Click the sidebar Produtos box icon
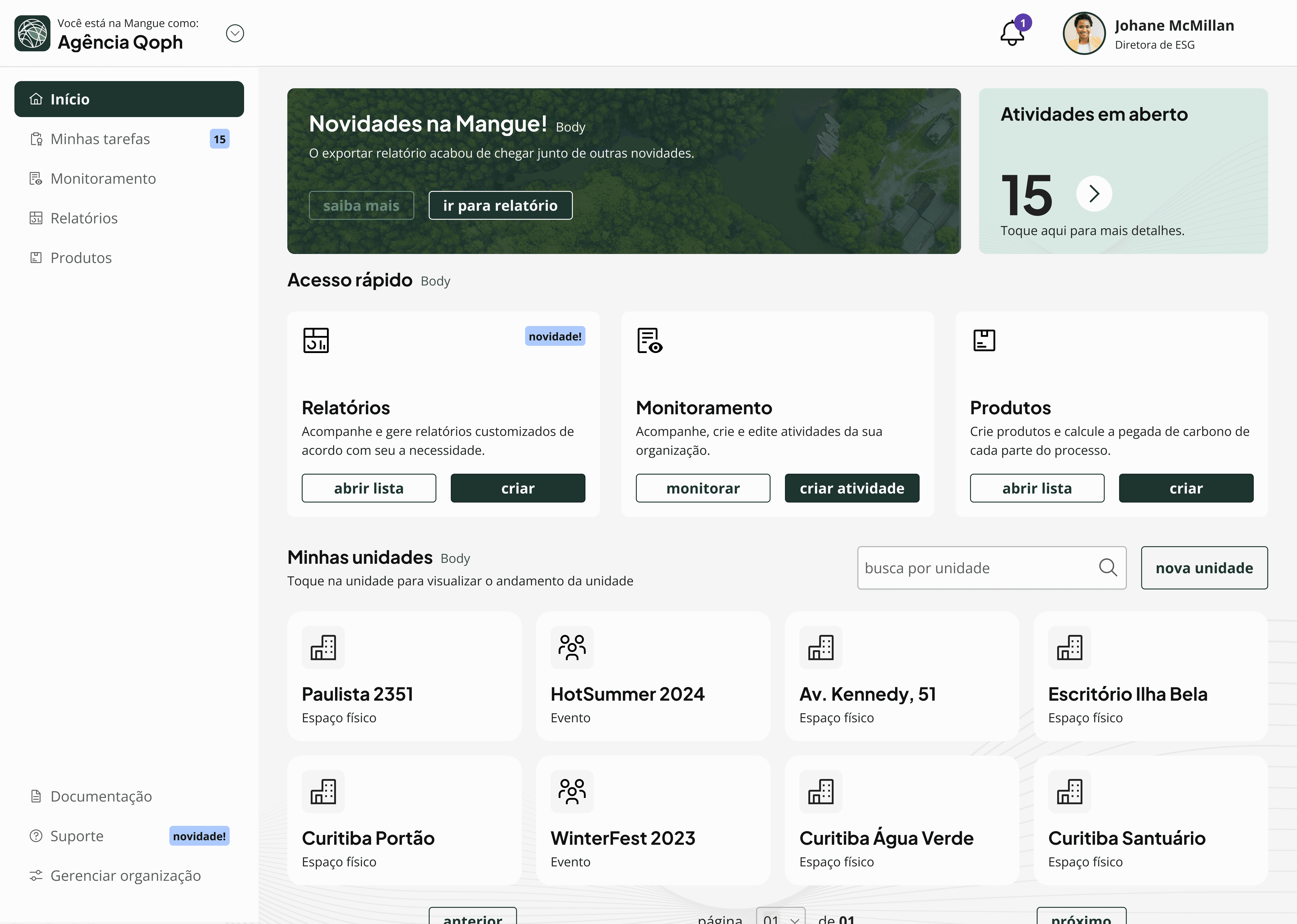The image size is (1297, 924). (x=36, y=258)
